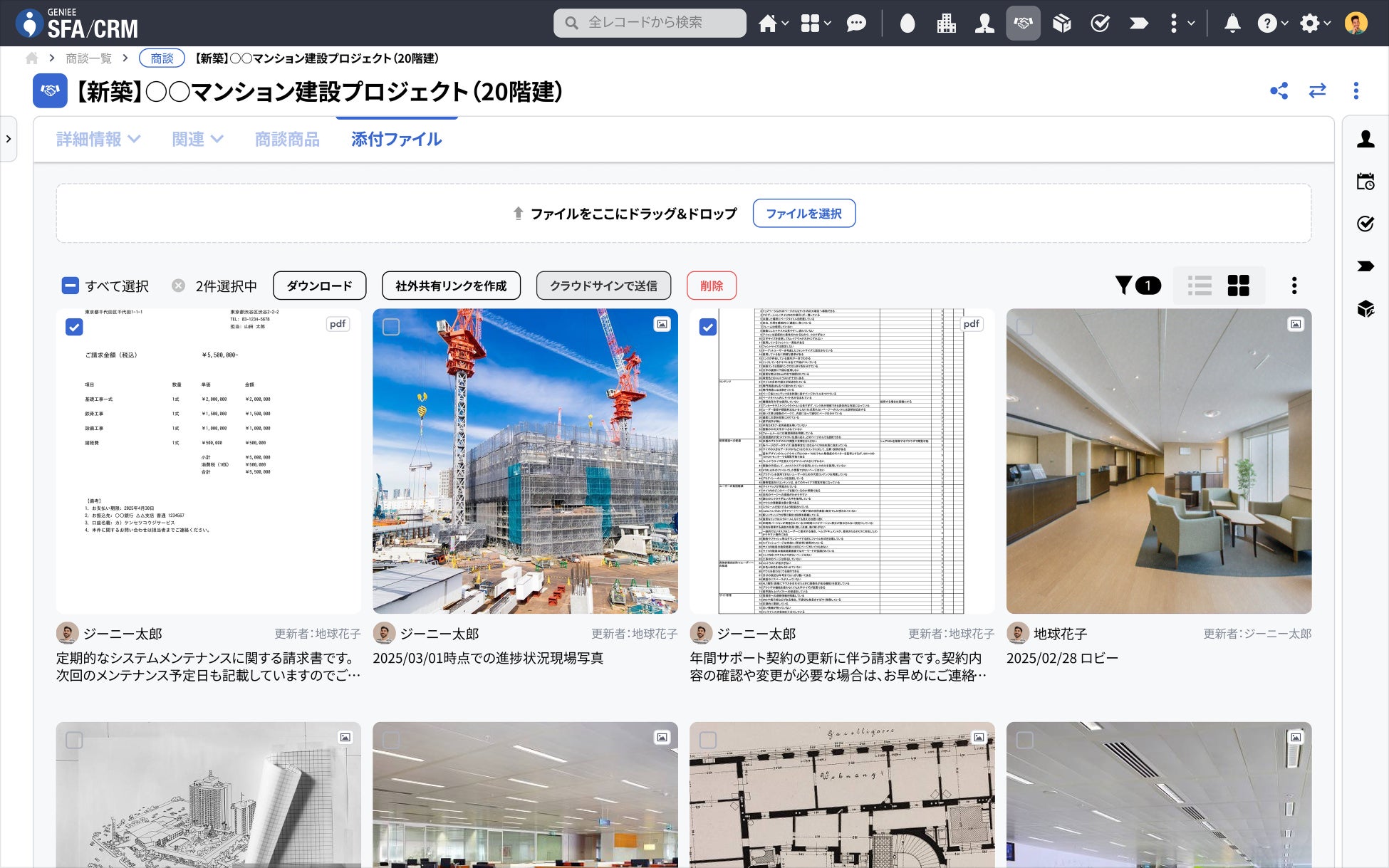Image resolution: width=1389 pixels, height=868 pixels.
Task: Toggle the すべて選択 checkbox
Action: (x=70, y=286)
